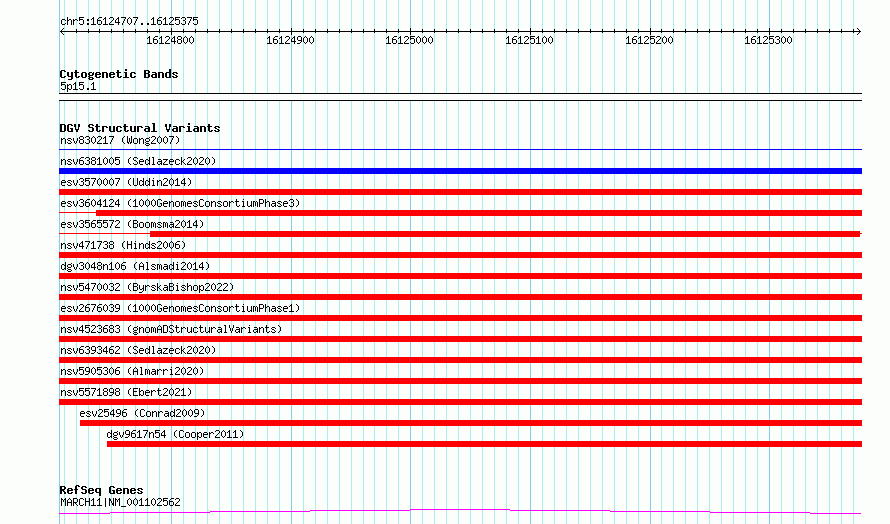Viewport: 890px width, 524px height.
Task: Open the esv3570007 (Uddin2014) variant
Action: click(x=126, y=182)
